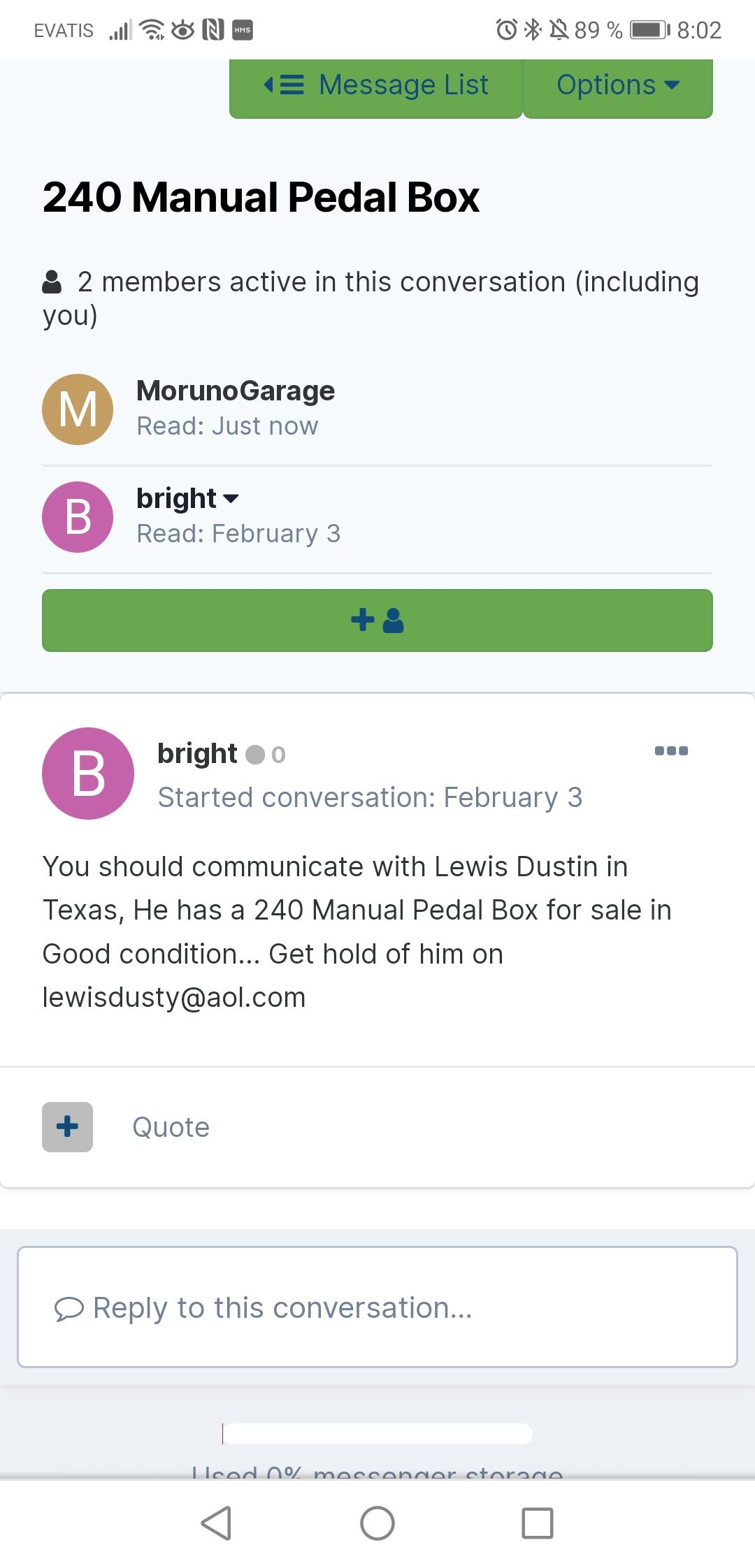Viewport: 755px width, 1568px height.
Task: Tap the speech bubble icon in reply box
Action: [x=69, y=1309]
